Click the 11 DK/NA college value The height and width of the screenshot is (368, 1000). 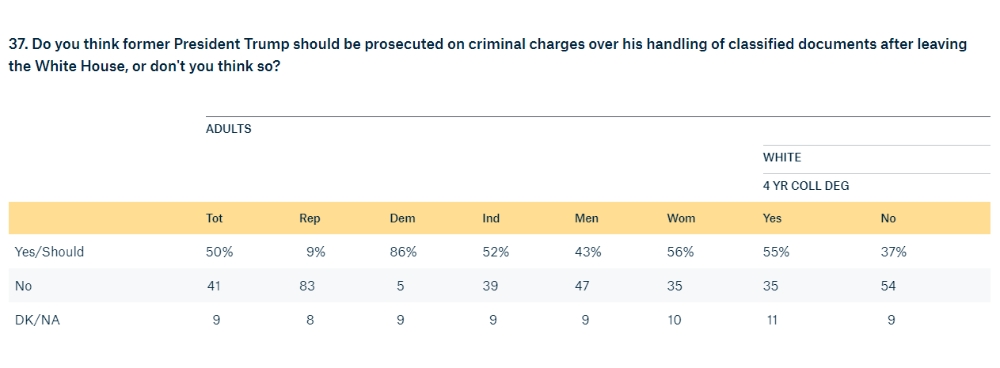click(x=772, y=320)
